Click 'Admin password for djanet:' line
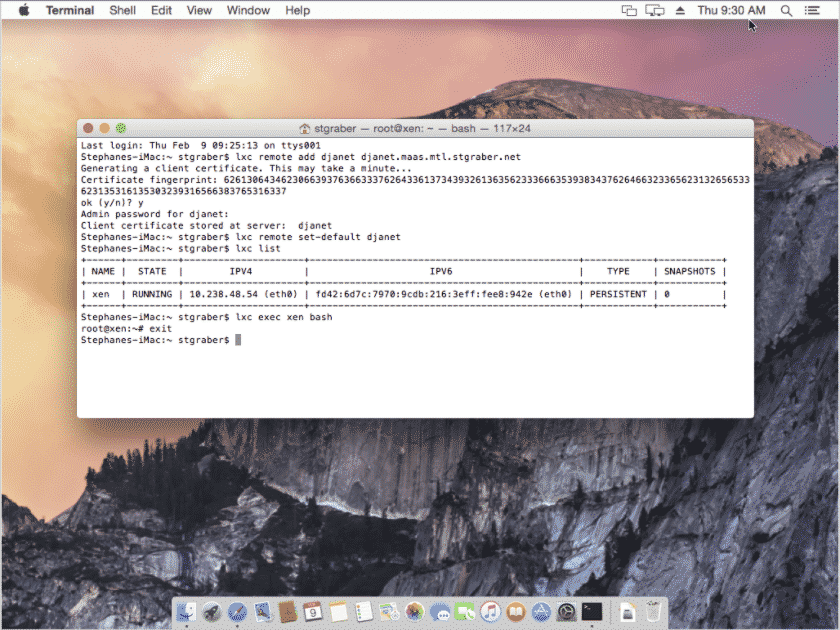Screen dimensions: 840x630 click(x=154, y=214)
